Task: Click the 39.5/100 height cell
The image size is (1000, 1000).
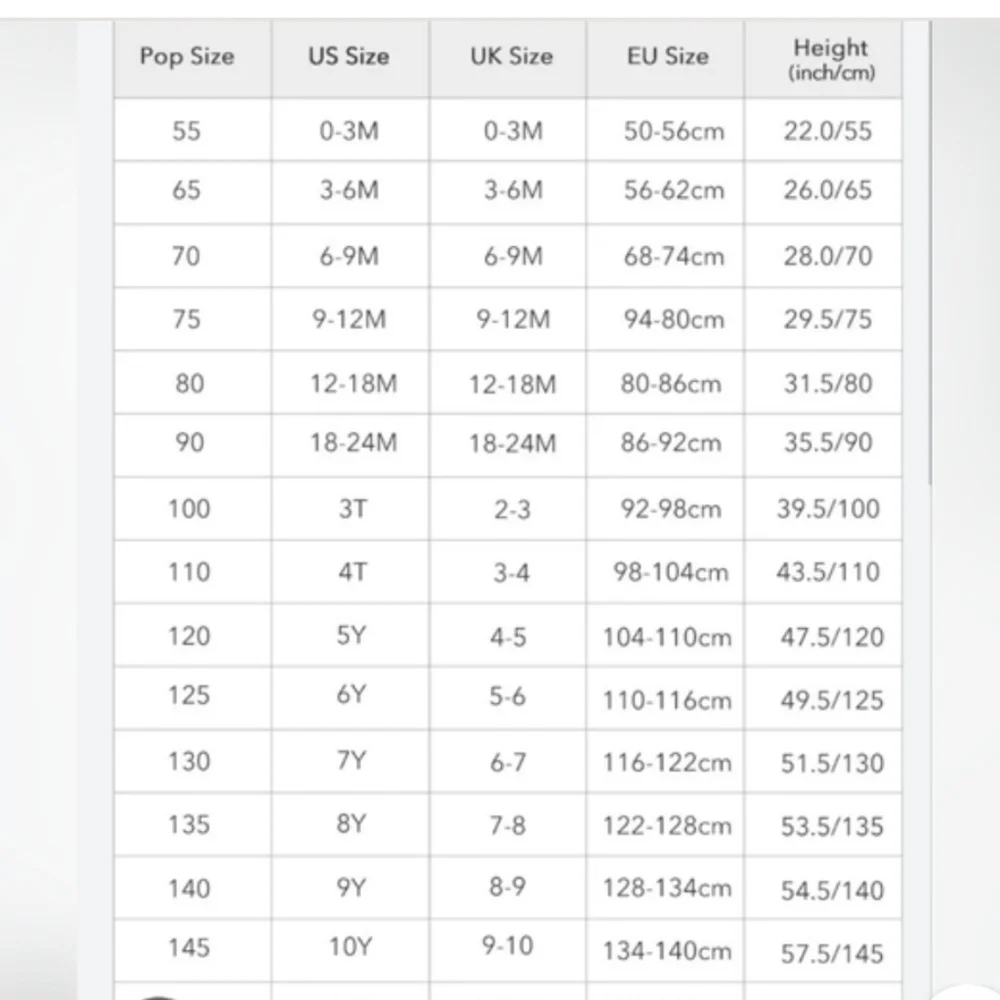Action: pyautogui.click(x=828, y=509)
